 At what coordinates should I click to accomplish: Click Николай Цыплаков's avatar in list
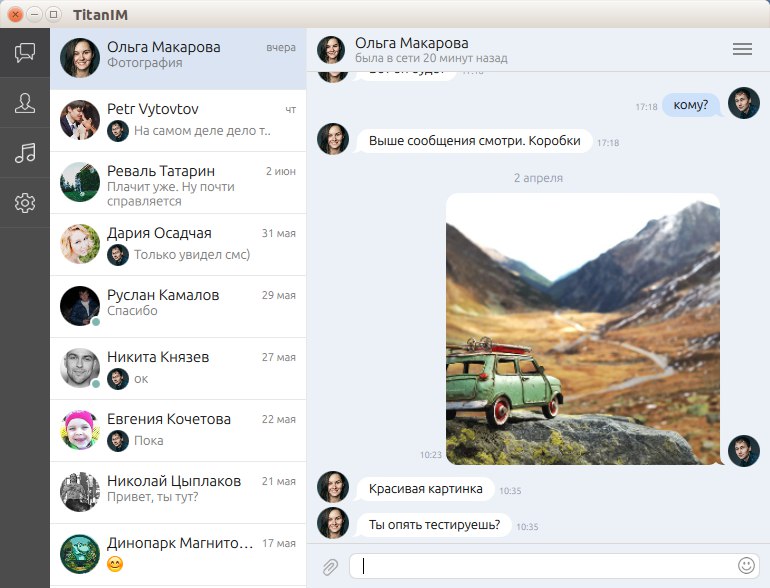tap(80, 492)
